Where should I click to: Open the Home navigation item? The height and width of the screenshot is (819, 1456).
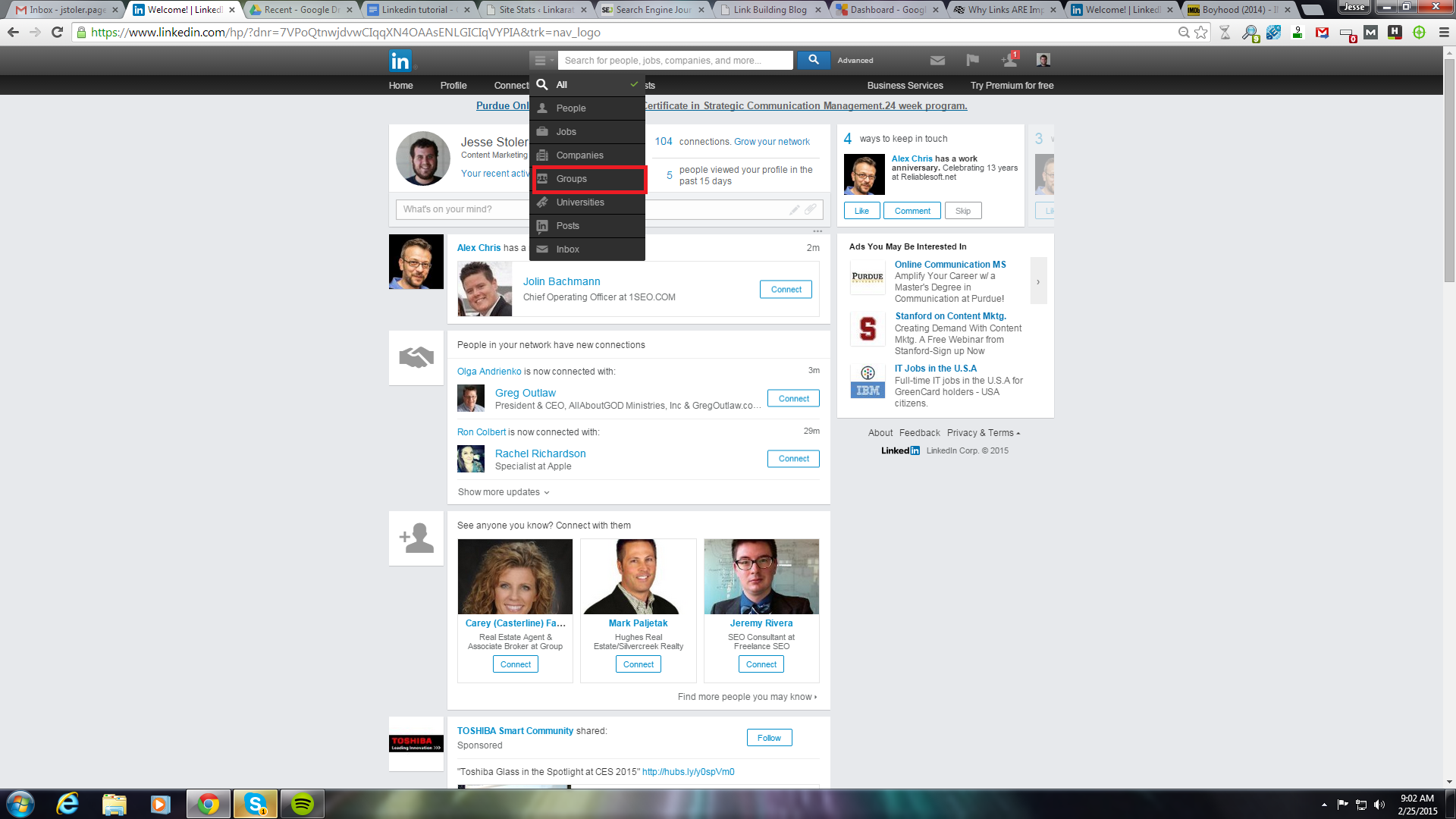(x=401, y=86)
